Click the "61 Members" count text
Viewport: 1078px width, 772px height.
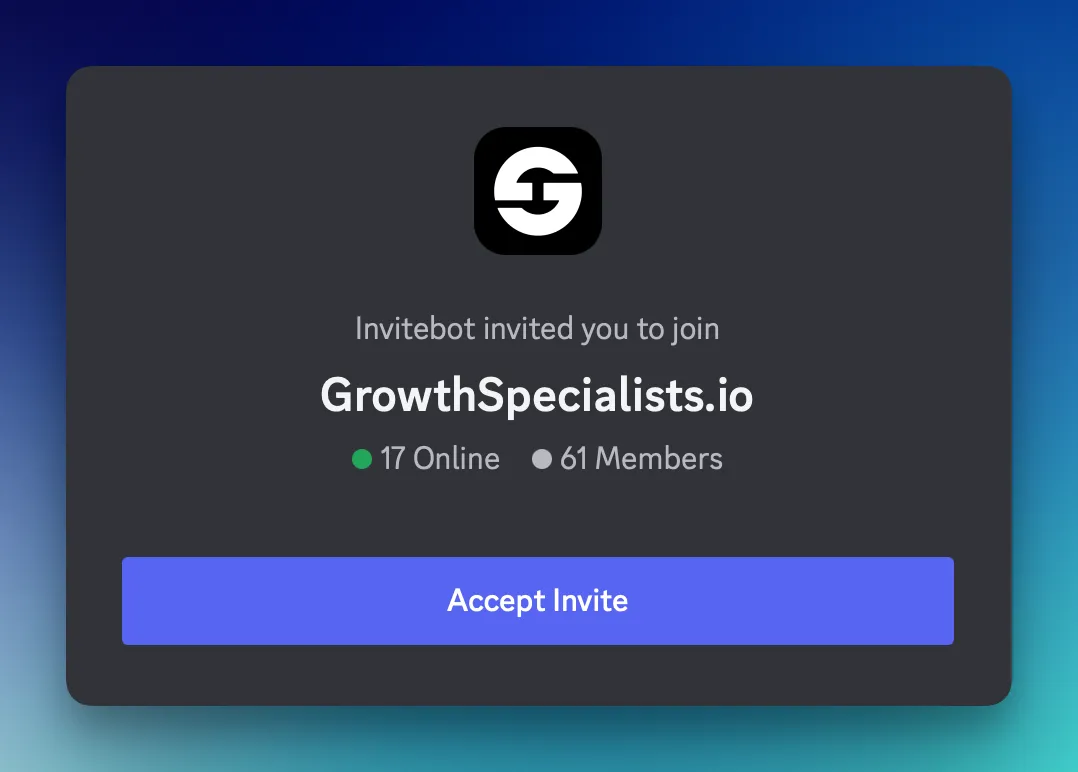click(641, 459)
